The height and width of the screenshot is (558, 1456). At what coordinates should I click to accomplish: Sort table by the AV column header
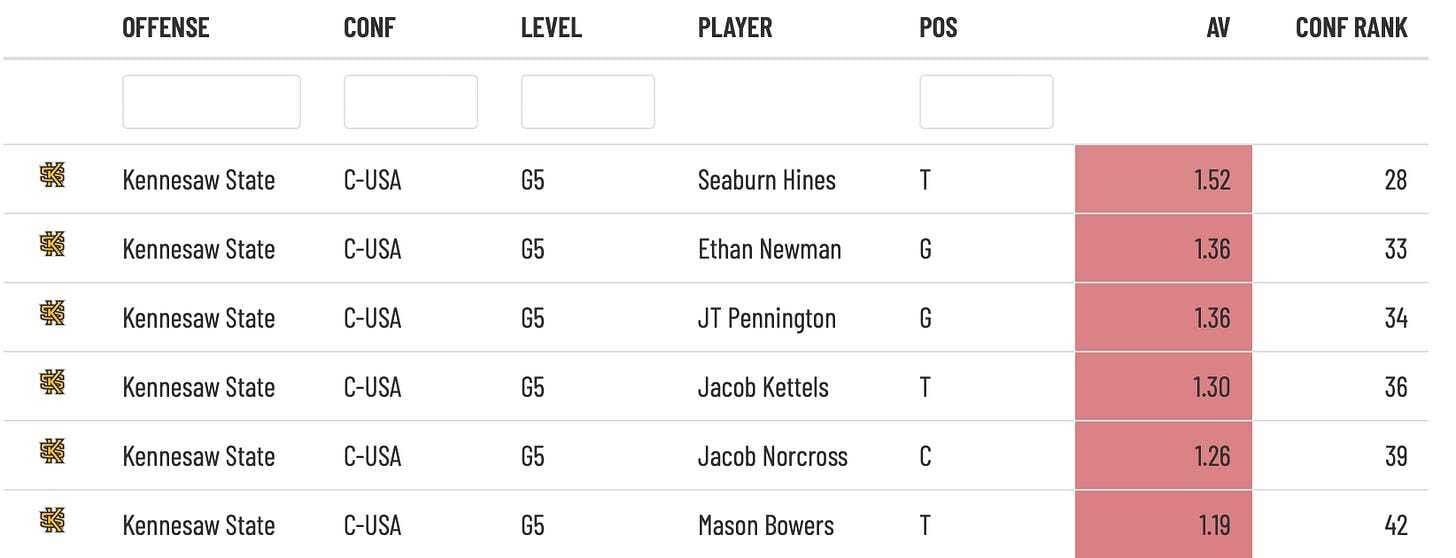(x=1218, y=28)
